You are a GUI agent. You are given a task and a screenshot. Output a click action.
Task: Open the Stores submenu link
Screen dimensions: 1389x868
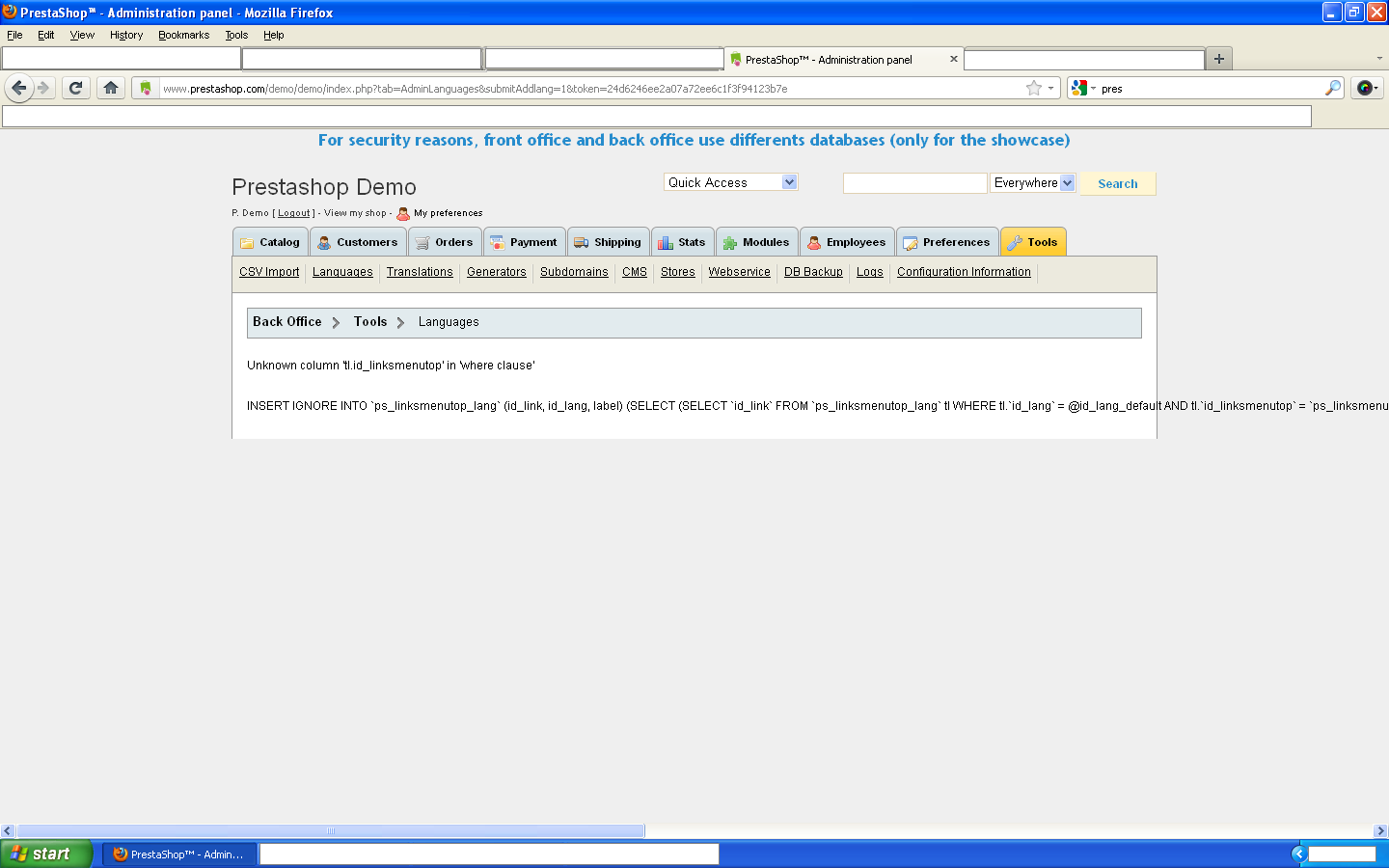point(678,272)
